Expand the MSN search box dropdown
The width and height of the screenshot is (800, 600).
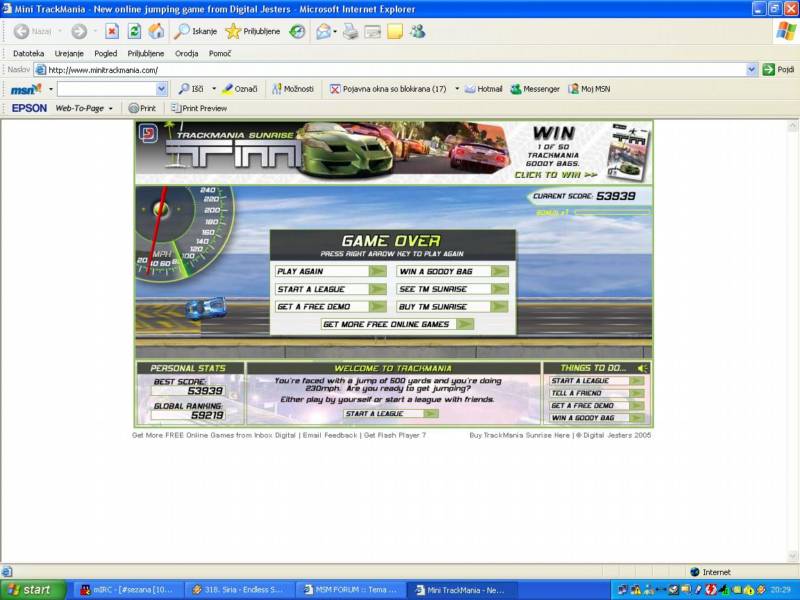[x=162, y=89]
